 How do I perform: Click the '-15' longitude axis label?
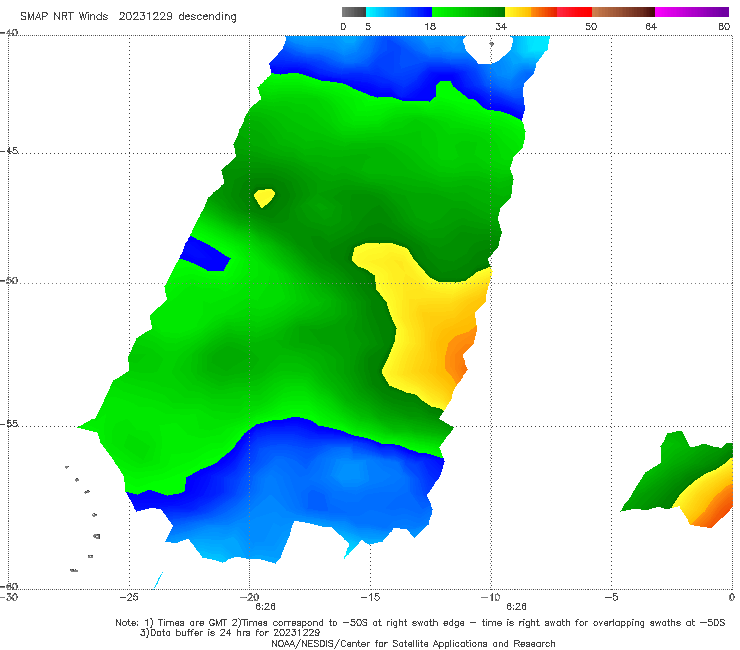click(x=370, y=597)
